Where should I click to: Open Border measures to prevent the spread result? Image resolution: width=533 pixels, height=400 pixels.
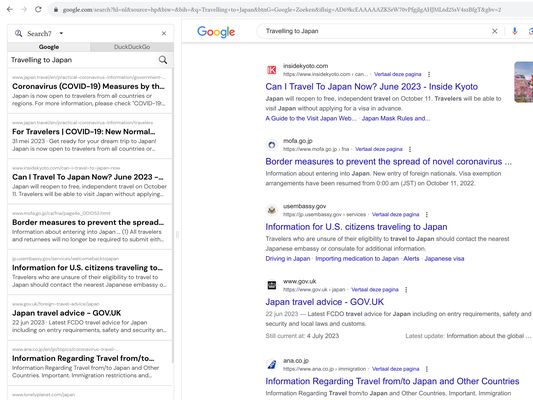coord(388,161)
